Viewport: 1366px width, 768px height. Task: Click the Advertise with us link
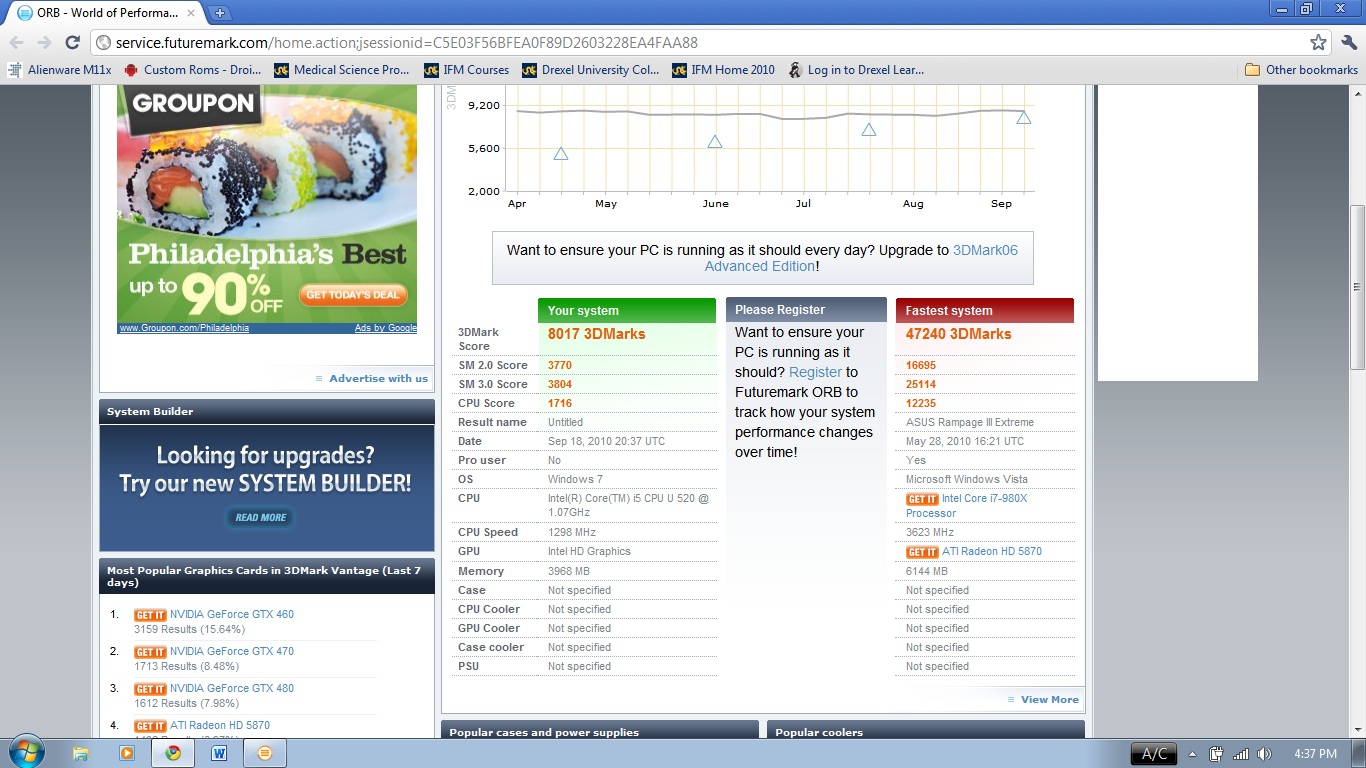(x=378, y=378)
